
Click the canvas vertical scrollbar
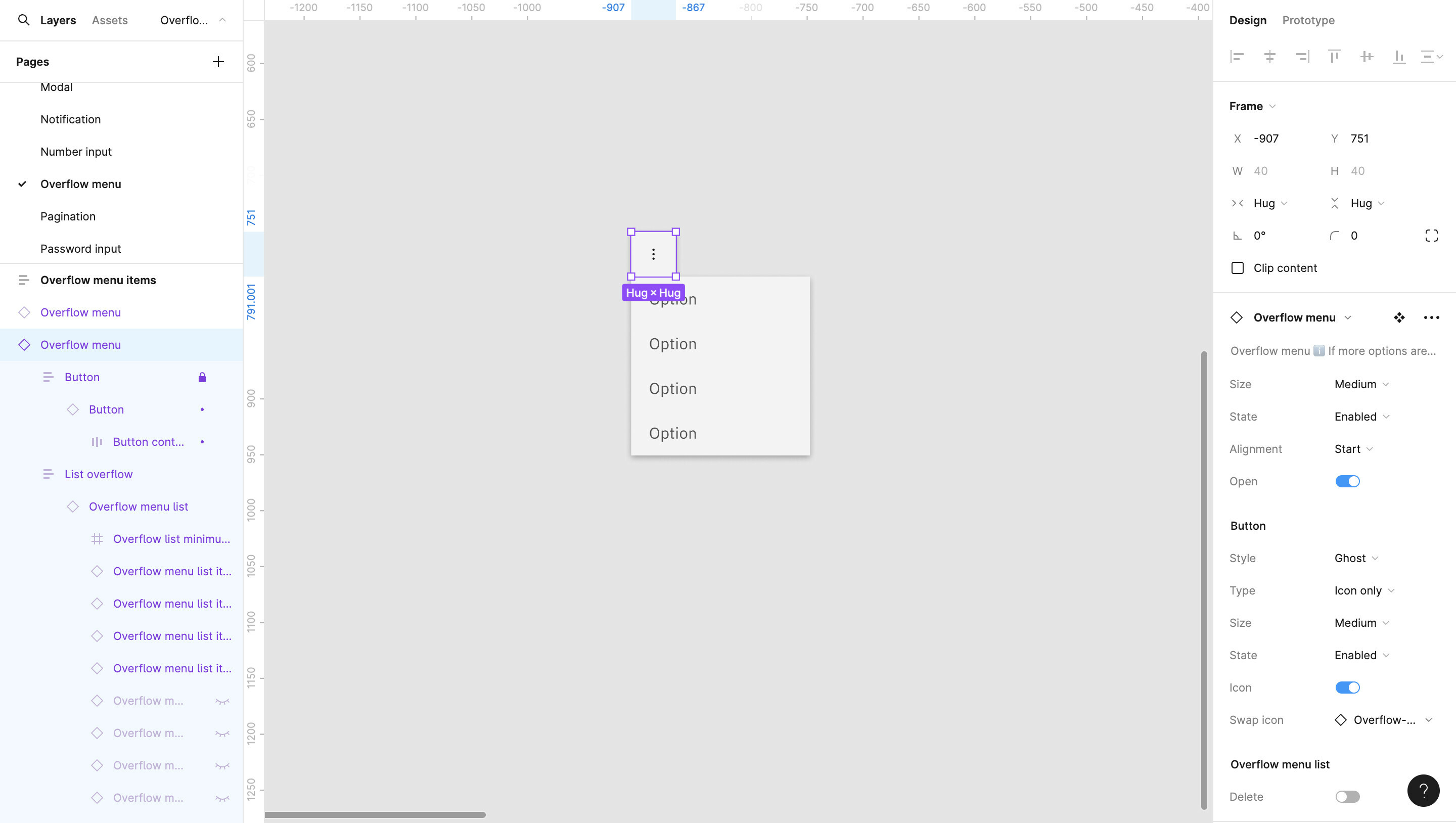[1204, 580]
